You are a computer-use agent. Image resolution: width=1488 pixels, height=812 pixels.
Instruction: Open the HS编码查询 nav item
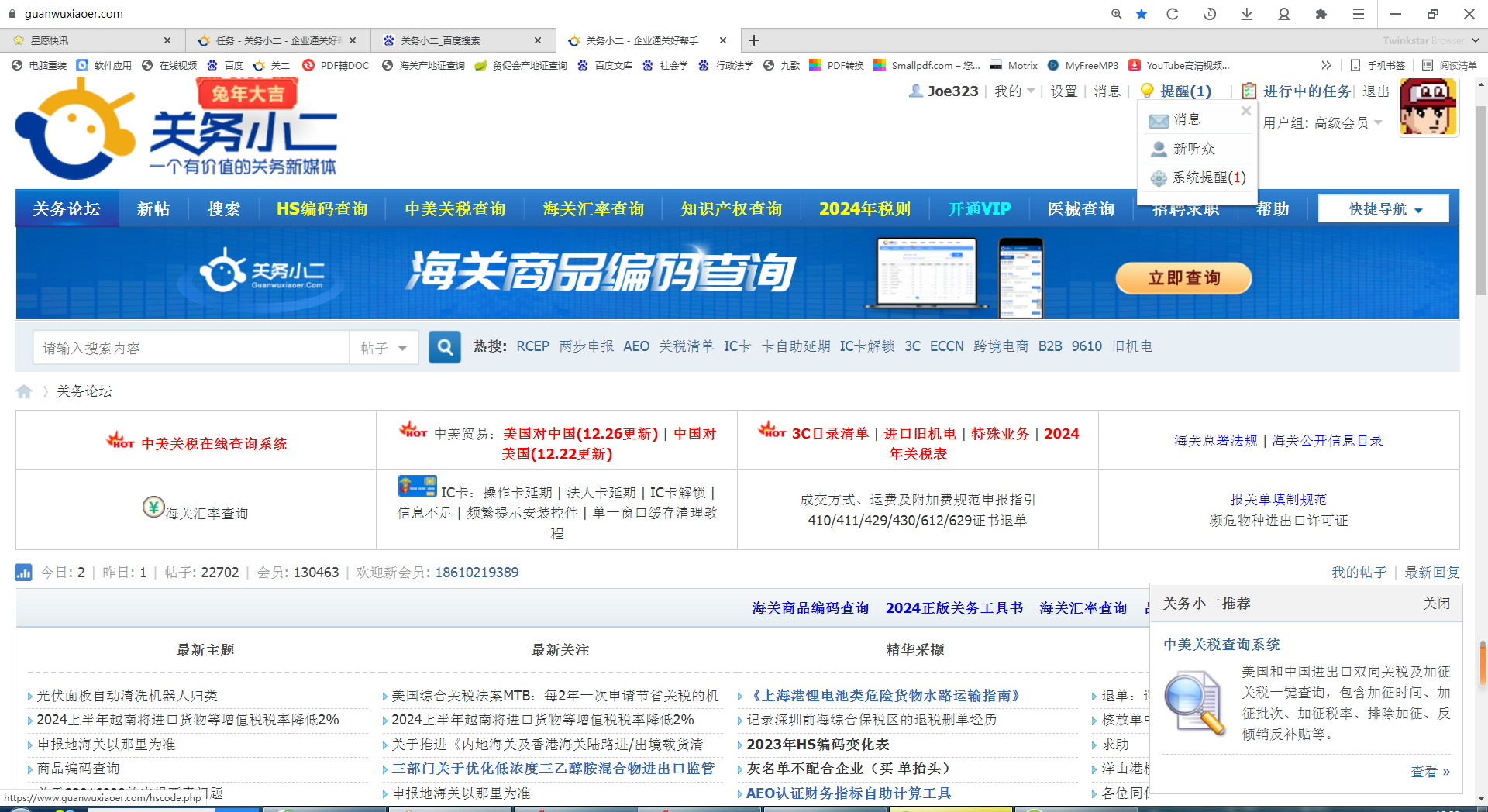point(322,209)
